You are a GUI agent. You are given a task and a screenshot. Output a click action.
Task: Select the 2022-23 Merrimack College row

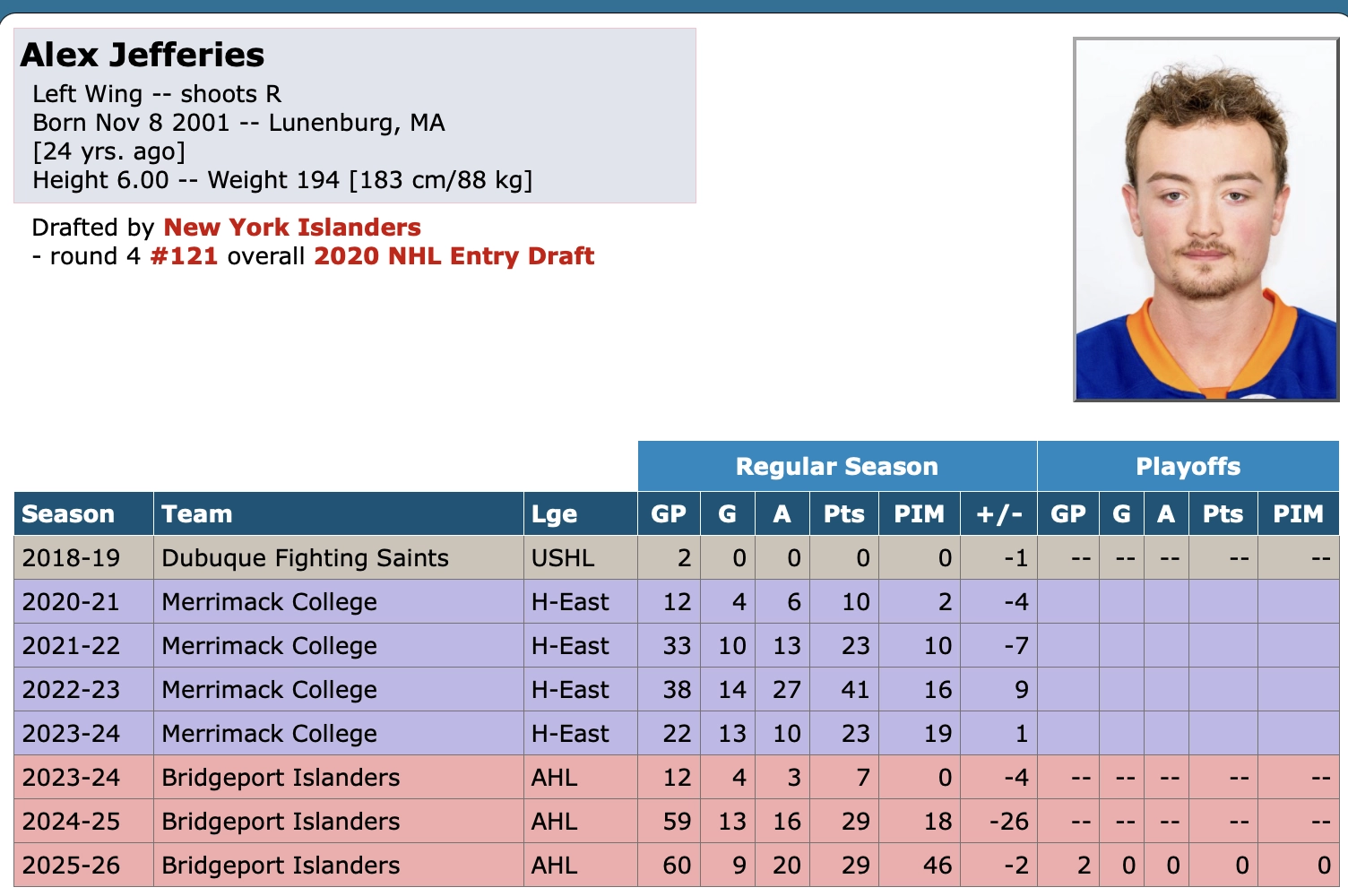[677, 690]
